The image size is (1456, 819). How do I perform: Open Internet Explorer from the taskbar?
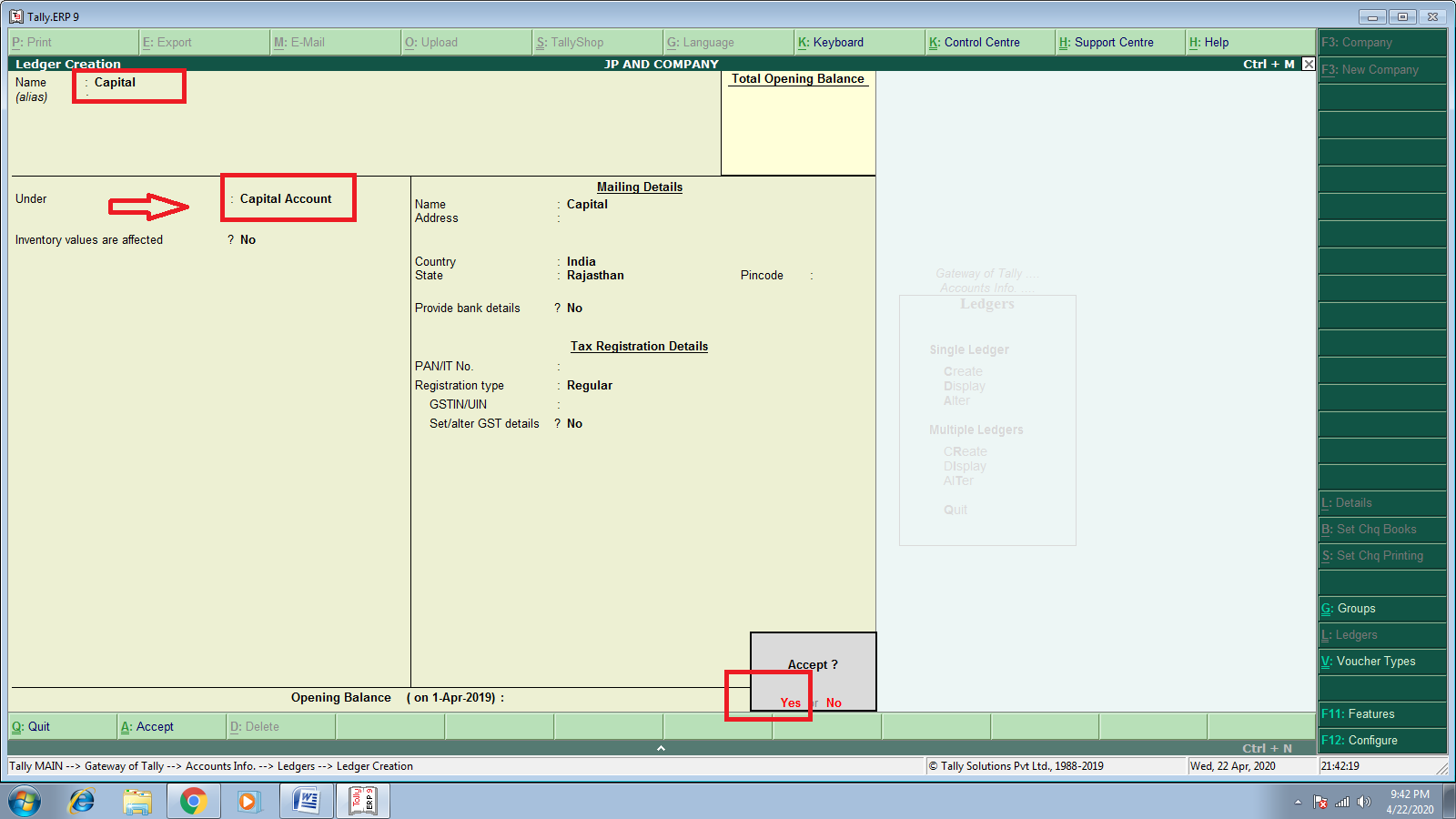pyautogui.click(x=82, y=801)
